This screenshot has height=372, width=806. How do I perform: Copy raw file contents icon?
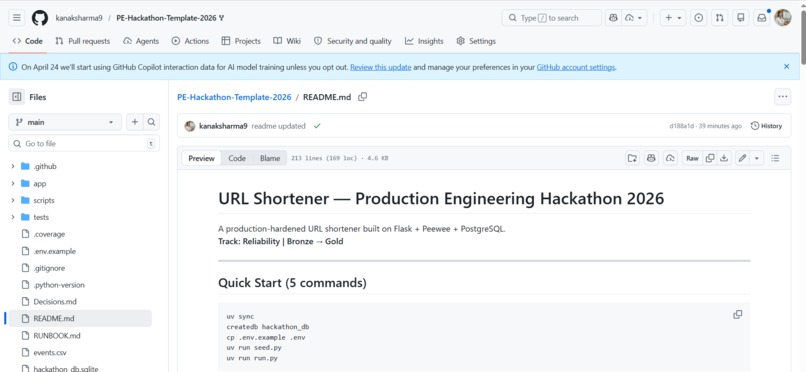pyautogui.click(x=710, y=158)
